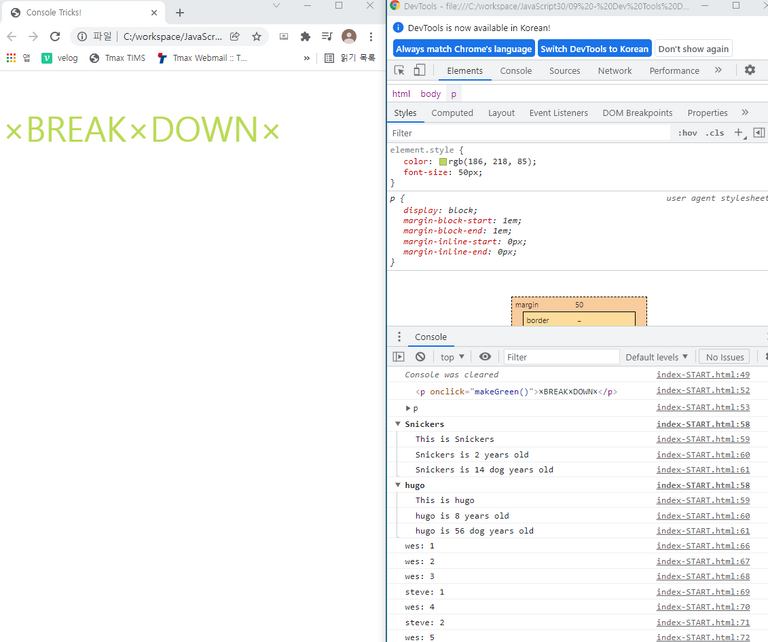This screenshot has height=642, width=768.
Task: Open the Default levels dropdown
Action: pos(656,357)
